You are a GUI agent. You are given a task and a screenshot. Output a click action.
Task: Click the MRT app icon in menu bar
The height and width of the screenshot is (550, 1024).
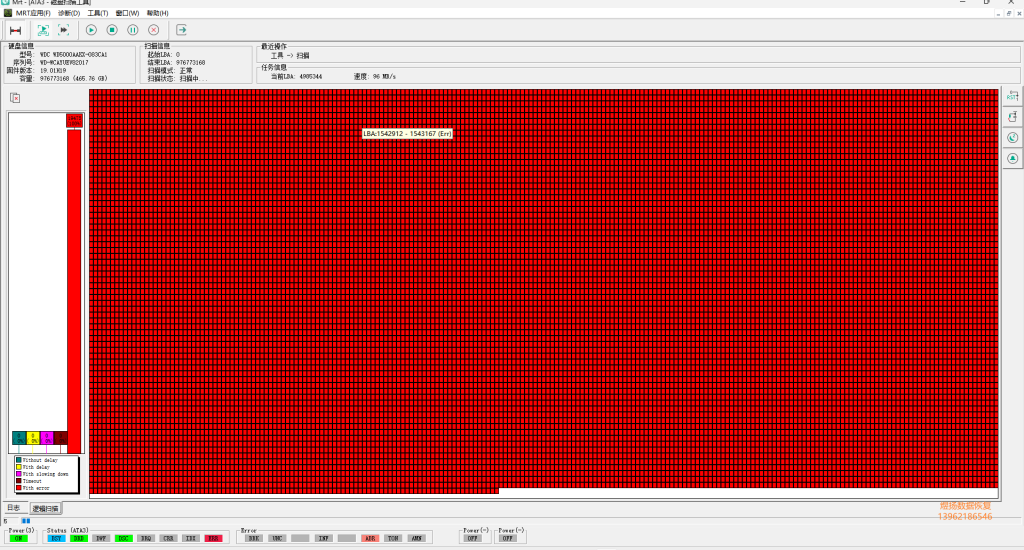coord(8,13)
